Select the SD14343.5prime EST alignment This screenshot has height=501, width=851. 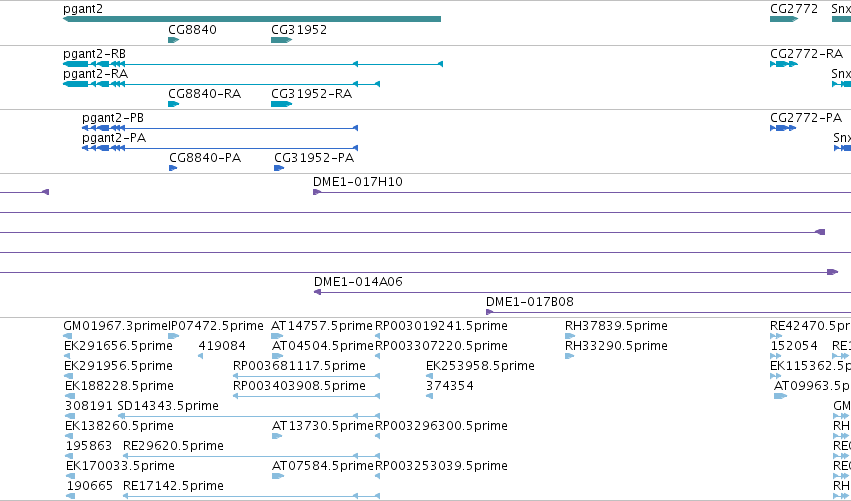[x=249, y=416]
